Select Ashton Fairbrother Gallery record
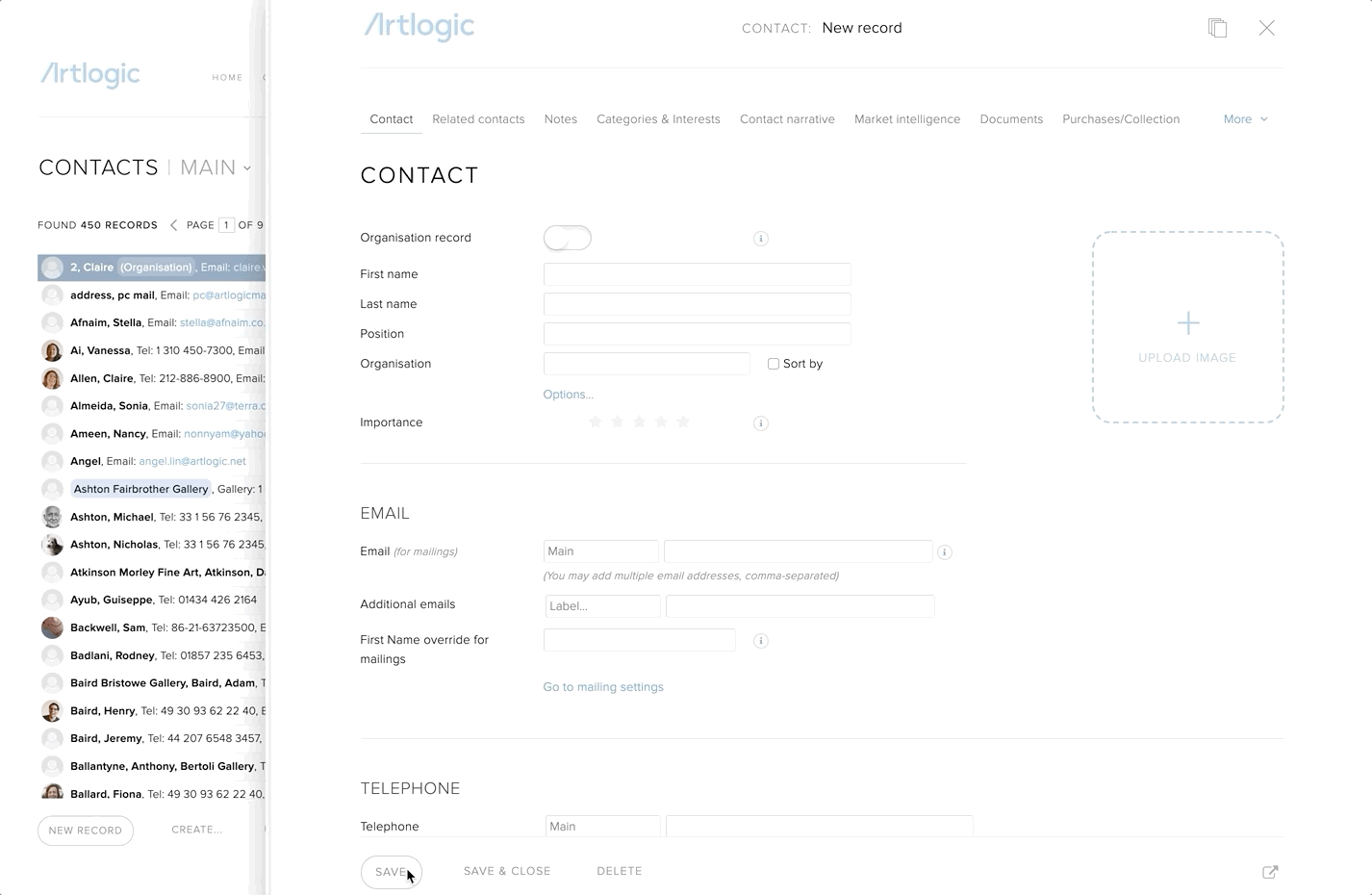The height and width of the screenshot is (895, 1372). click(151, 489)
